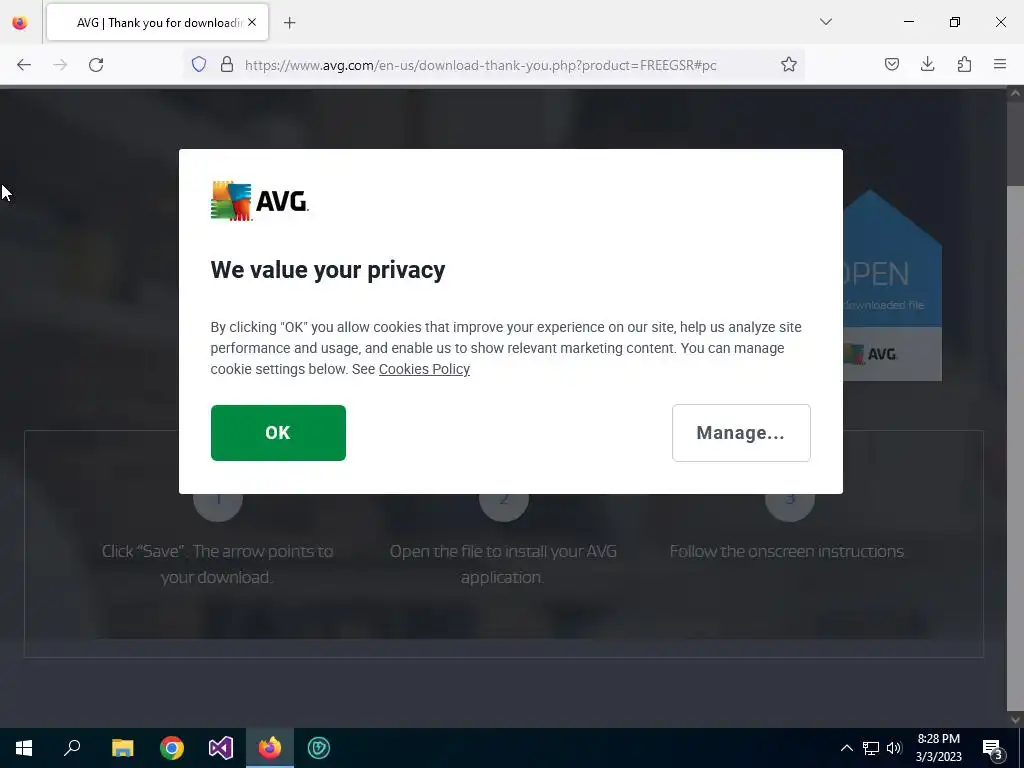Go back using the back arrow
This screenshot has height=768, width=1024.
pos(24,65)
